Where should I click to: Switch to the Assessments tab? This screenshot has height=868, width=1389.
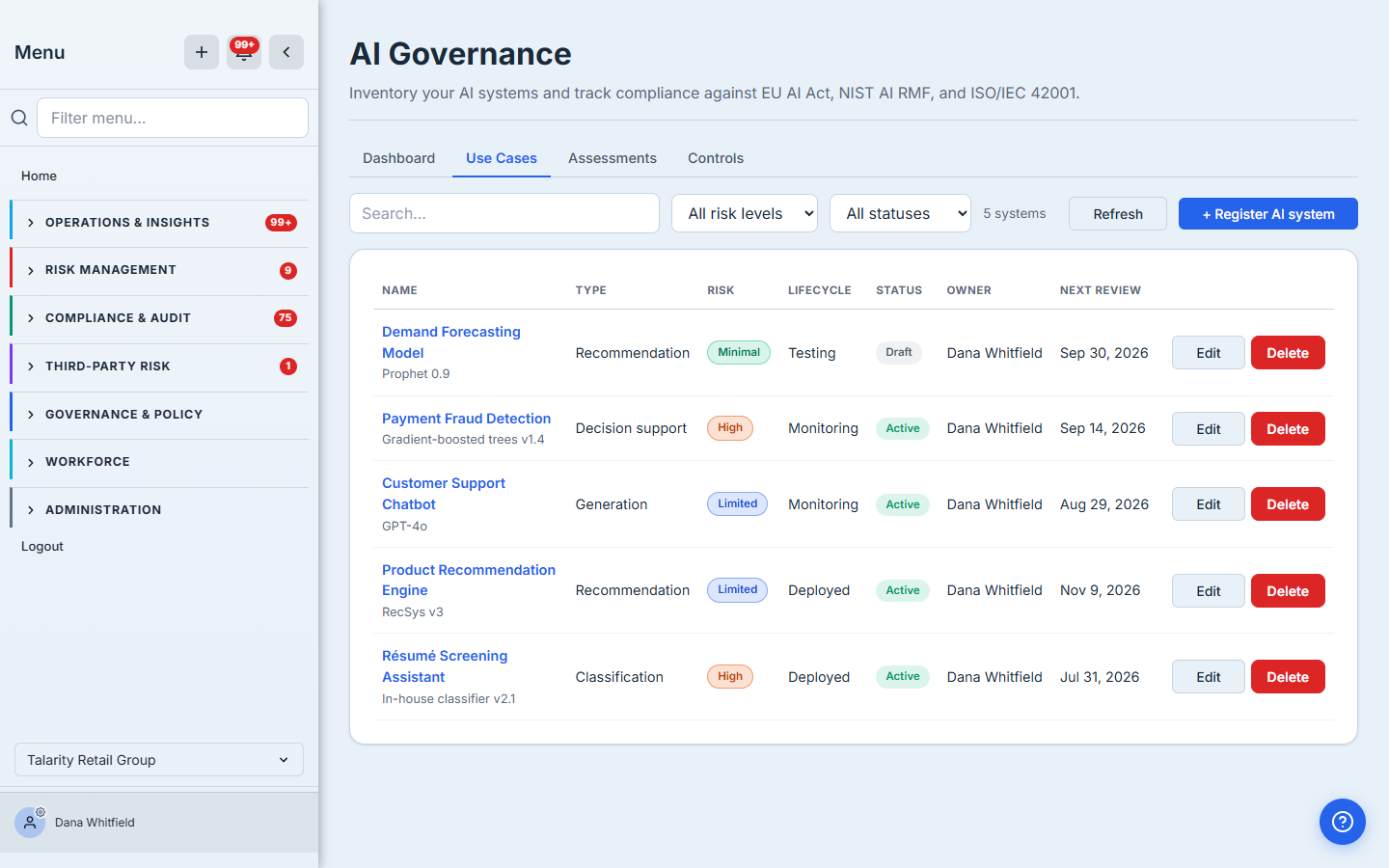pos(613,158)
